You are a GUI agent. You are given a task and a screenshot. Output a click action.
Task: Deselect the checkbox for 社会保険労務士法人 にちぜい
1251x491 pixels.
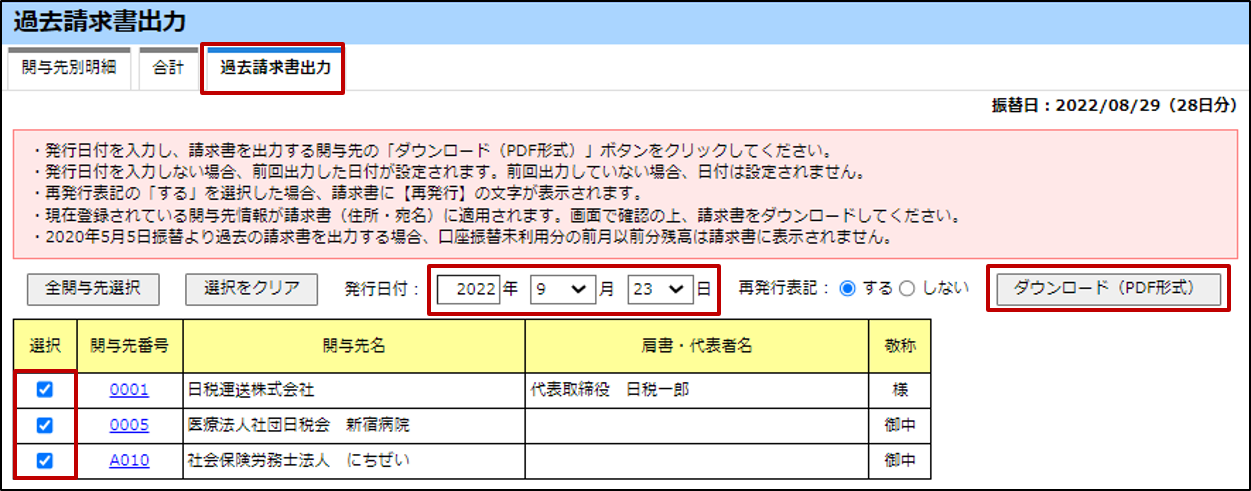click(44, 460)
